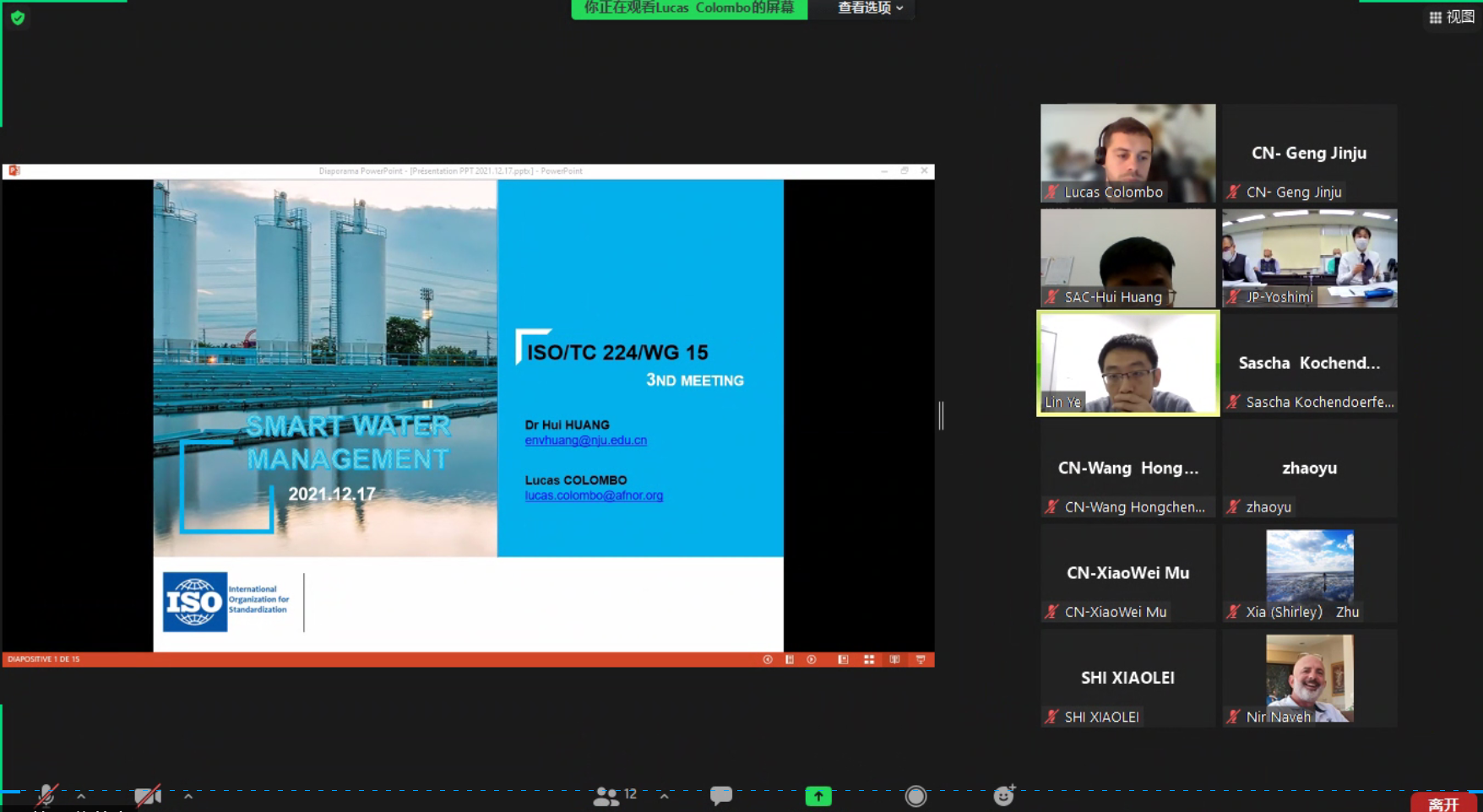The image size is (1483, 812).
Task: Expand the video options arrow beside the camera
Action: [x=187, y=796]
